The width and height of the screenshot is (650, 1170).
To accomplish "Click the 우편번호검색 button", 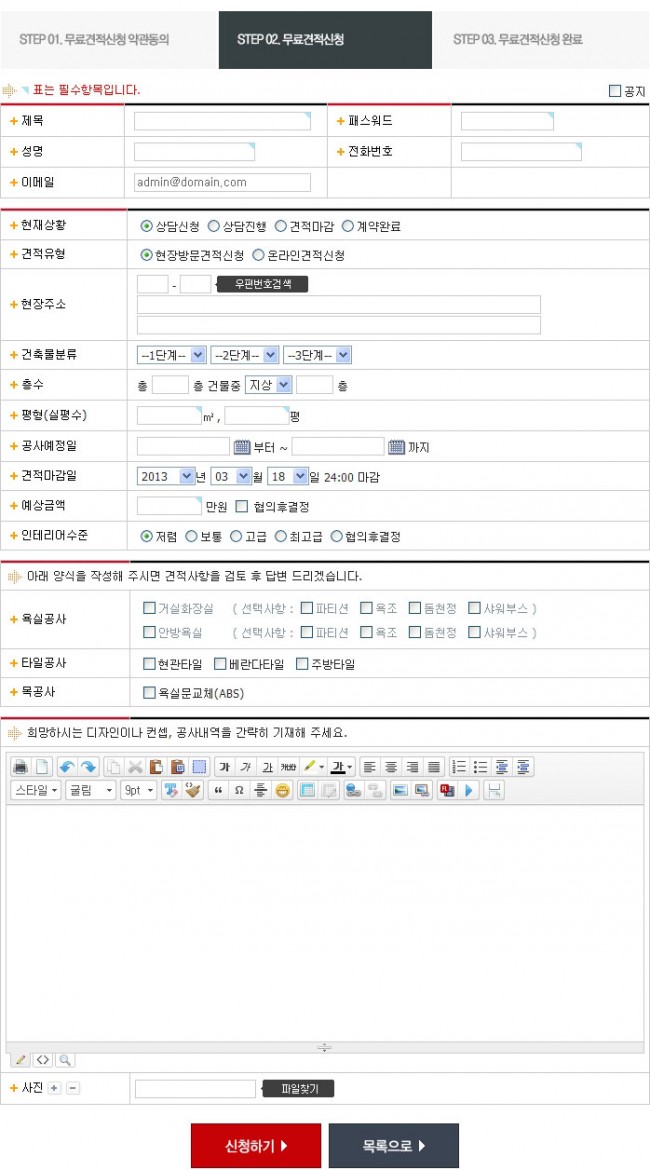I will click(x=262, y=284).
